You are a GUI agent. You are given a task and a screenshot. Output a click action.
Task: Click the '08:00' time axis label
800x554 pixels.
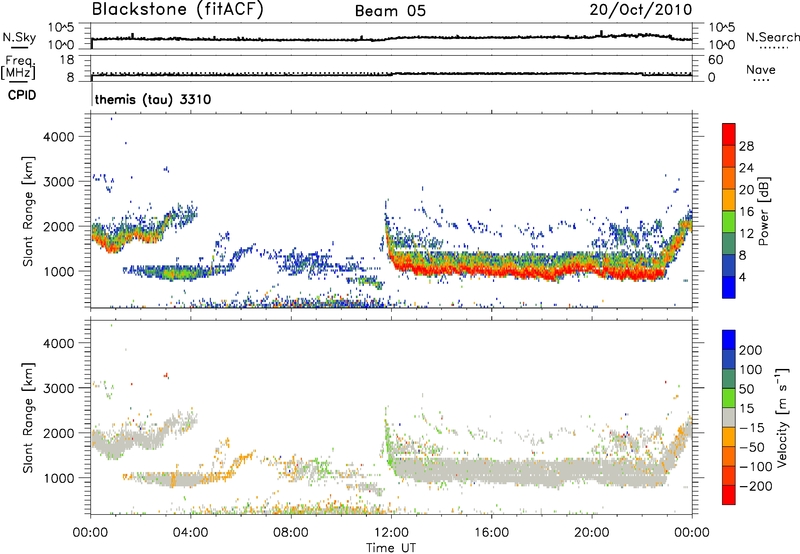[x=291, y=533]
